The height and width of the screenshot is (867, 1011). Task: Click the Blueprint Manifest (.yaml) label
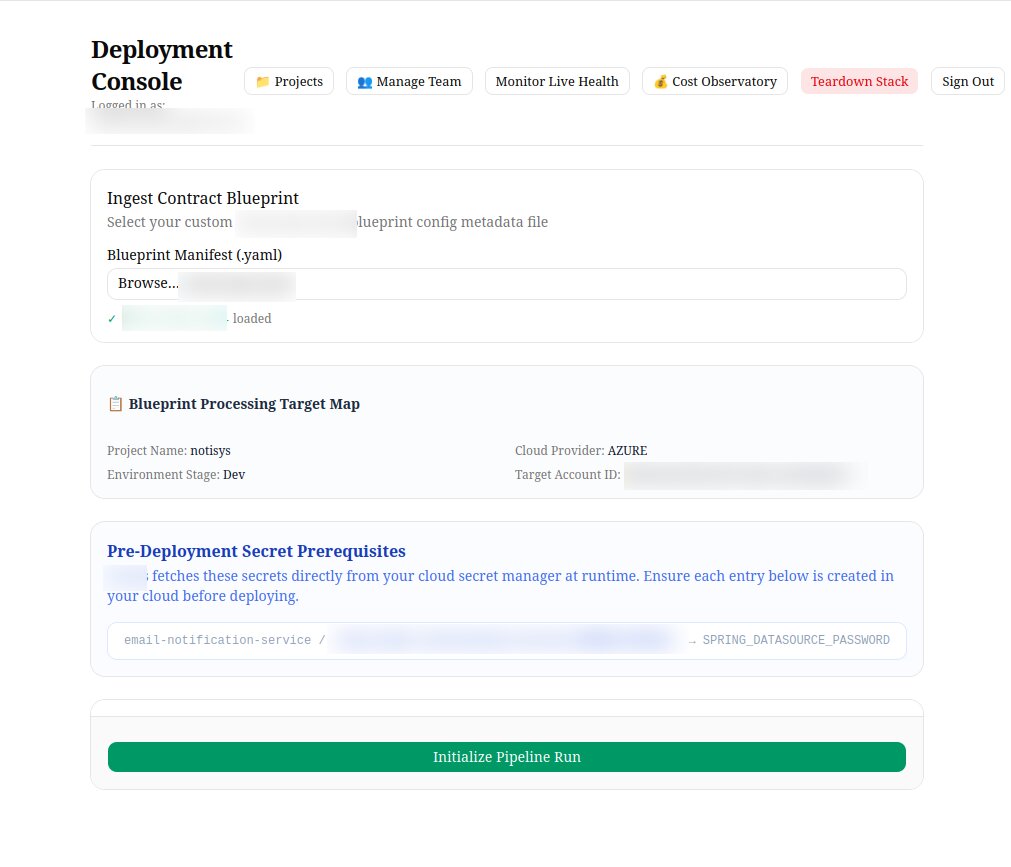[194, 255]
